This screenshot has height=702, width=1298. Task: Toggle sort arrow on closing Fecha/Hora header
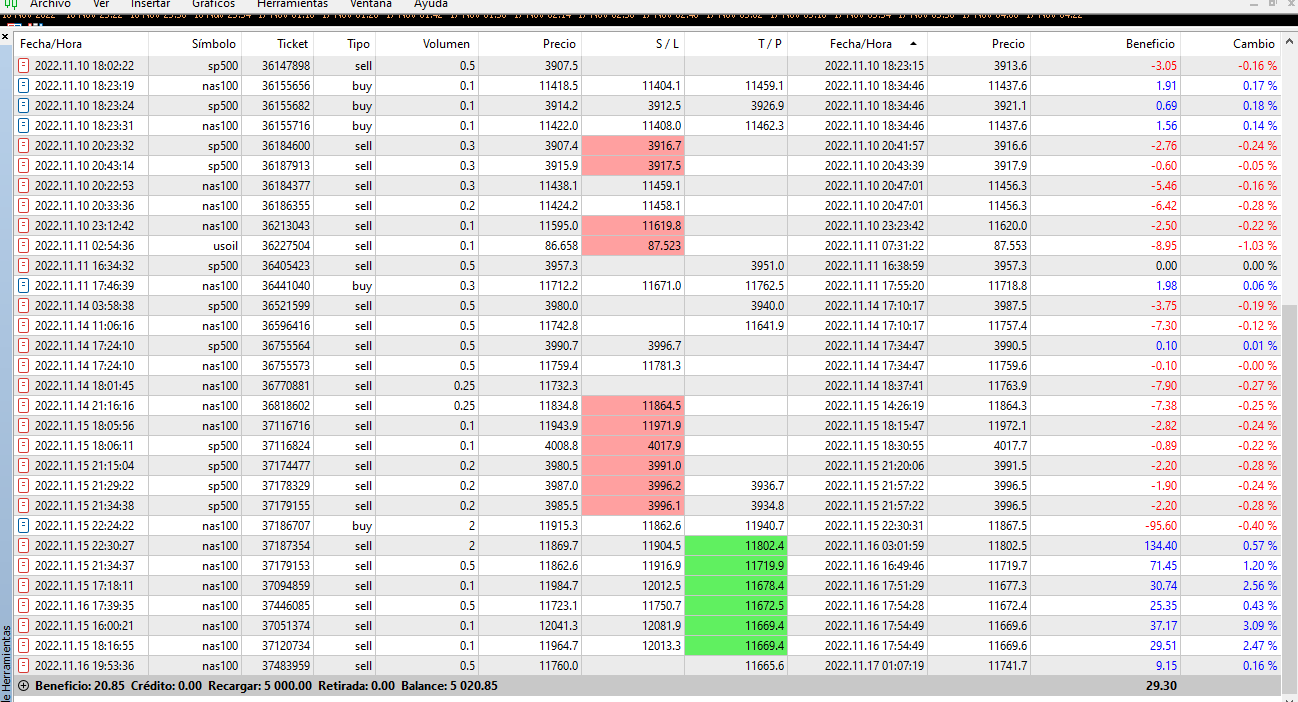[912, 44]
